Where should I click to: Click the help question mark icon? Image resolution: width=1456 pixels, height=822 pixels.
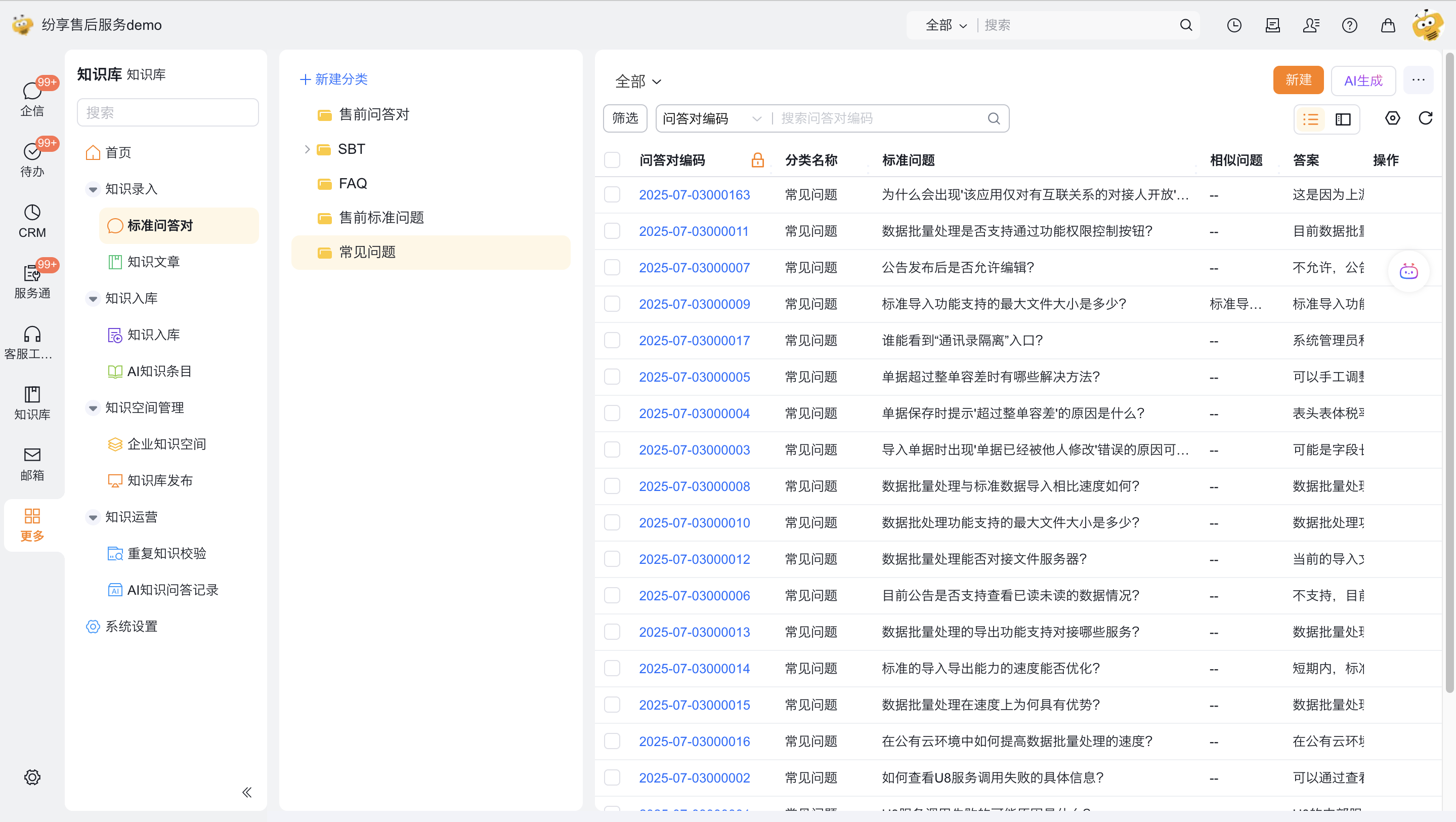[1349, 25]
